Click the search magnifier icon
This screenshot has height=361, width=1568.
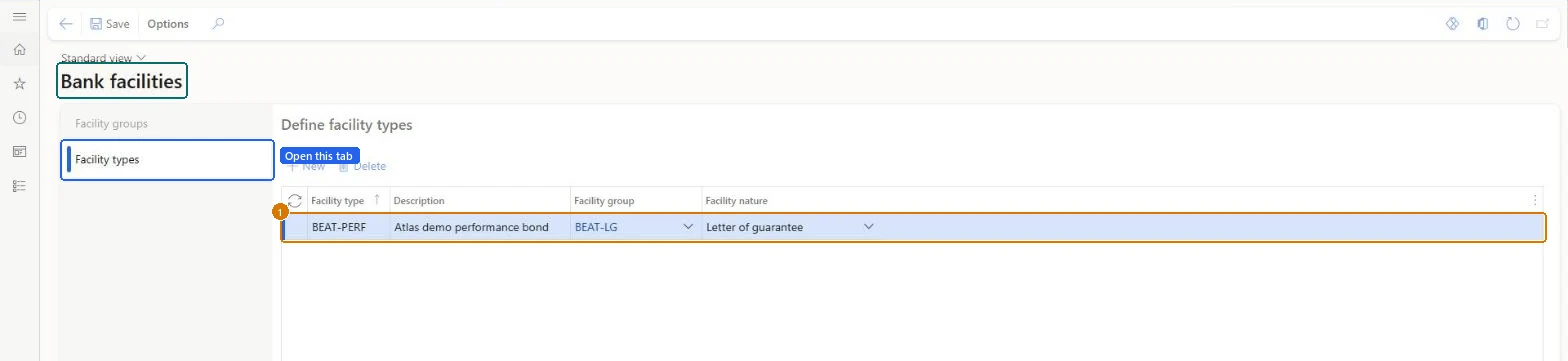coord(218,24)
